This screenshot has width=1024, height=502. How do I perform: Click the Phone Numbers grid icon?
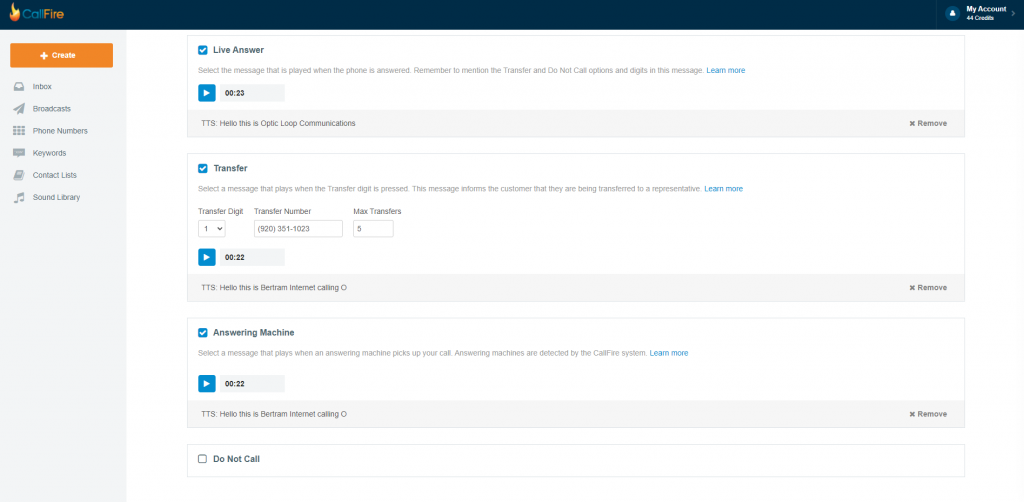19,131
